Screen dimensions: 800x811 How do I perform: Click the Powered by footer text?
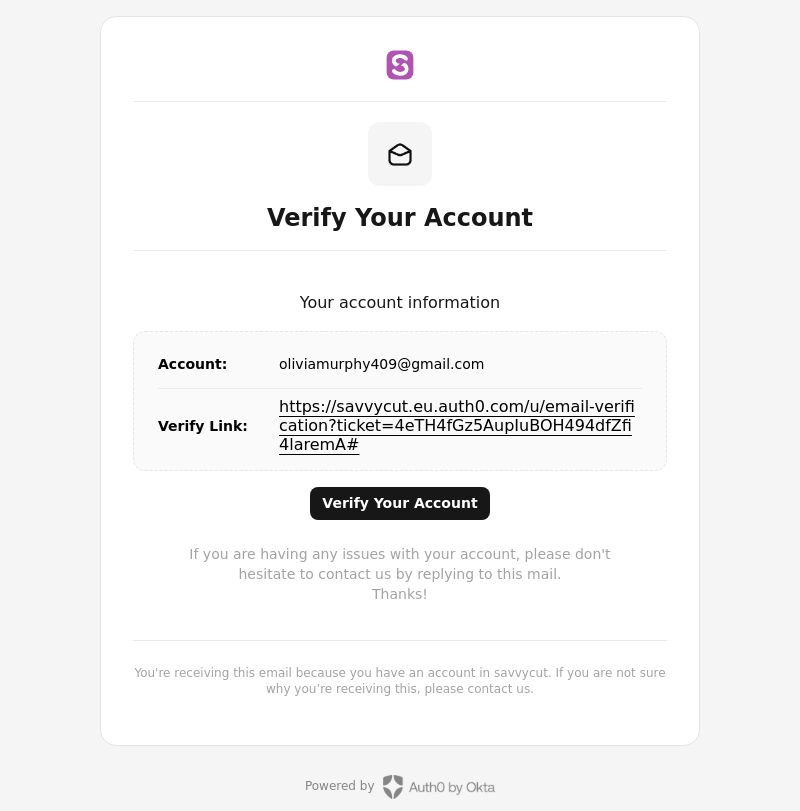click(339, 786)
